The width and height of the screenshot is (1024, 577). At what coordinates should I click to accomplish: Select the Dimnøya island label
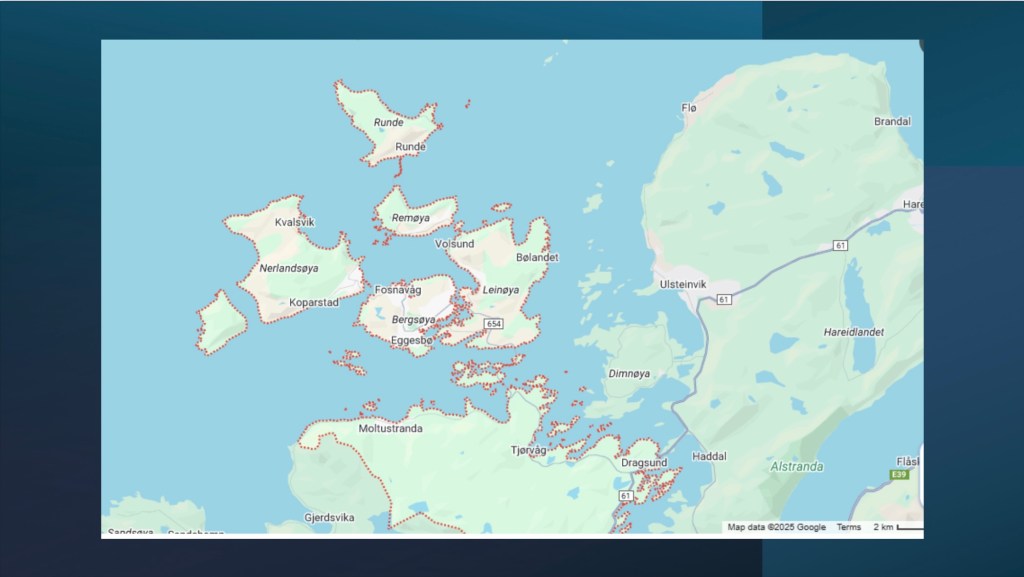click(629, 373)
